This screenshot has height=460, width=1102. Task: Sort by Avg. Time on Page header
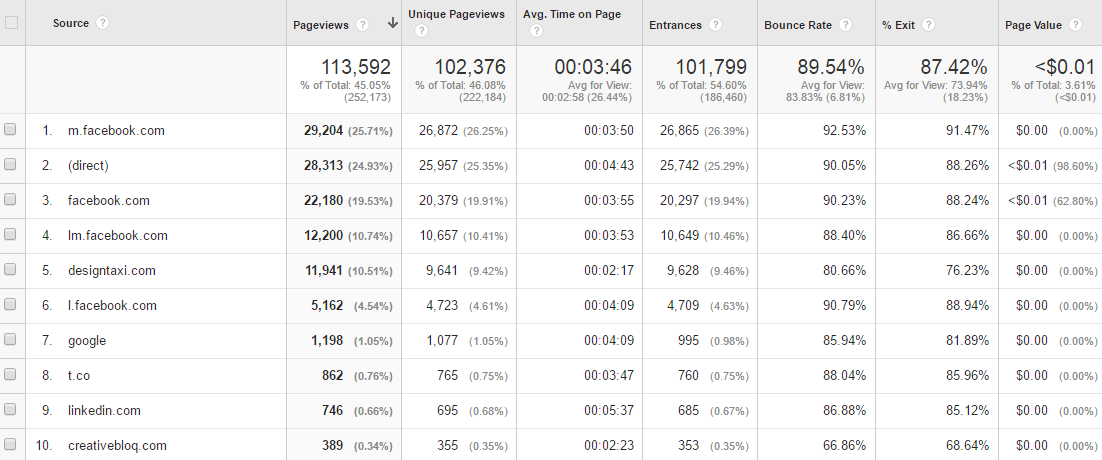click(x=572, y=14)
